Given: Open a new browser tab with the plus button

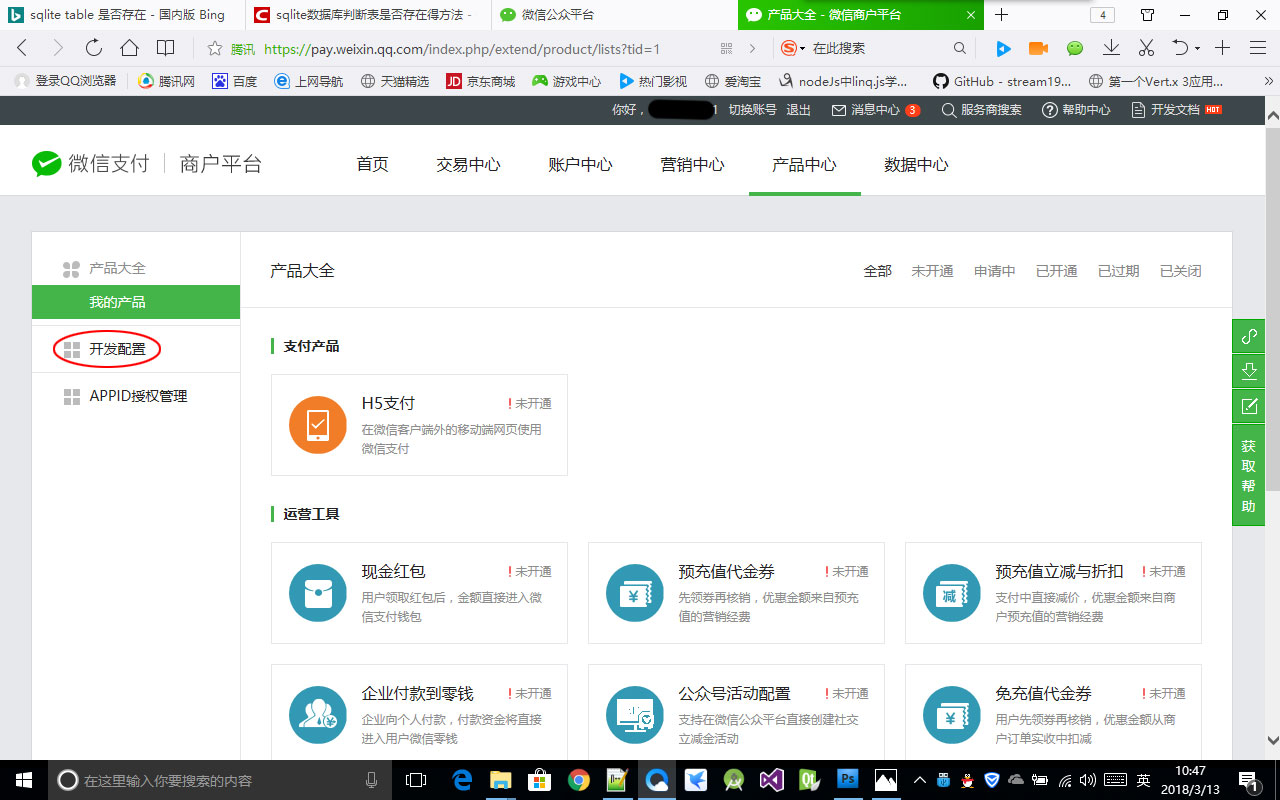Looking at the screenshot, I should tap(1001, 15).
